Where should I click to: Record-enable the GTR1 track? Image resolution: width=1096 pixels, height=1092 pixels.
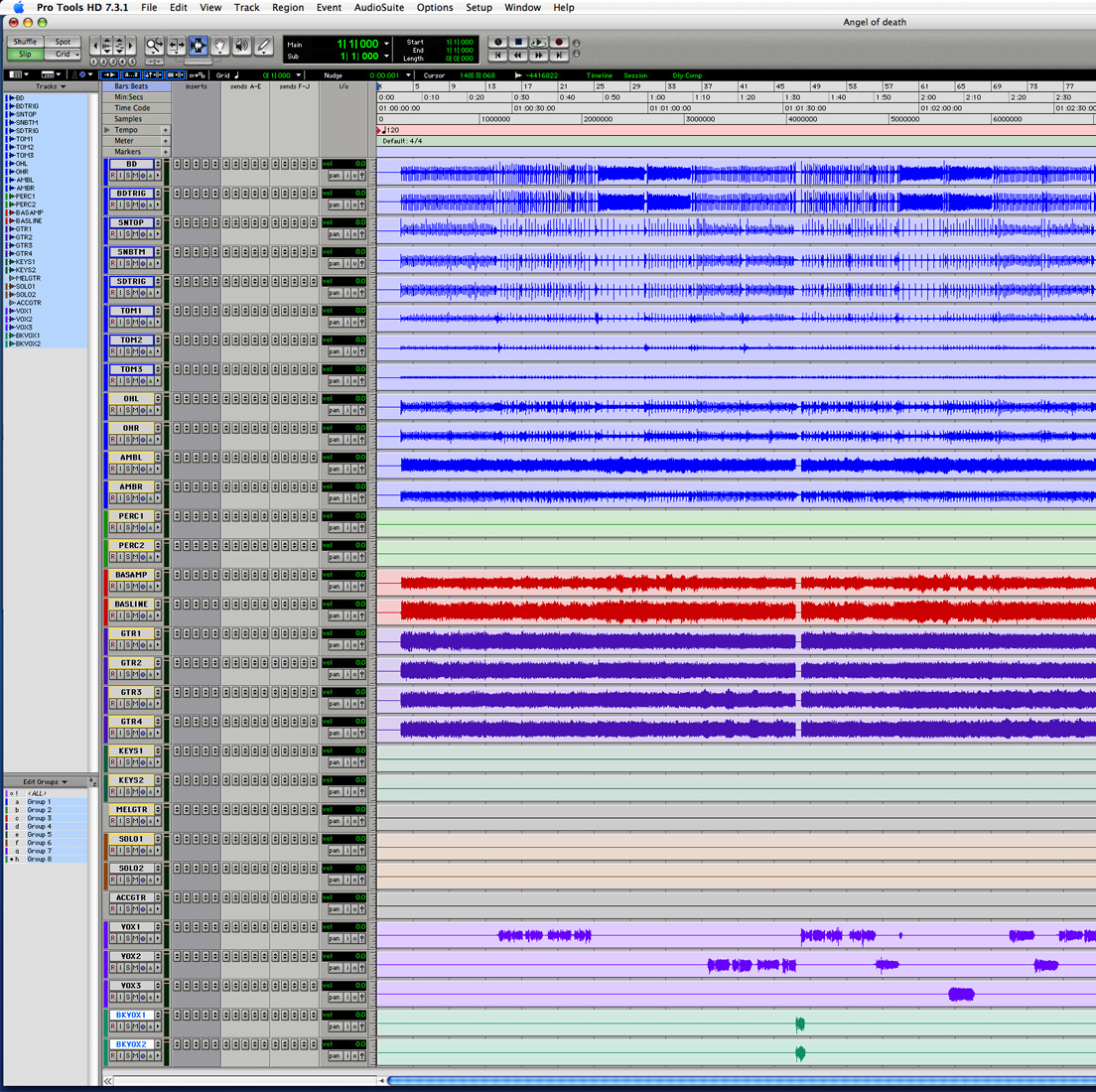click(x=112, y=645)
